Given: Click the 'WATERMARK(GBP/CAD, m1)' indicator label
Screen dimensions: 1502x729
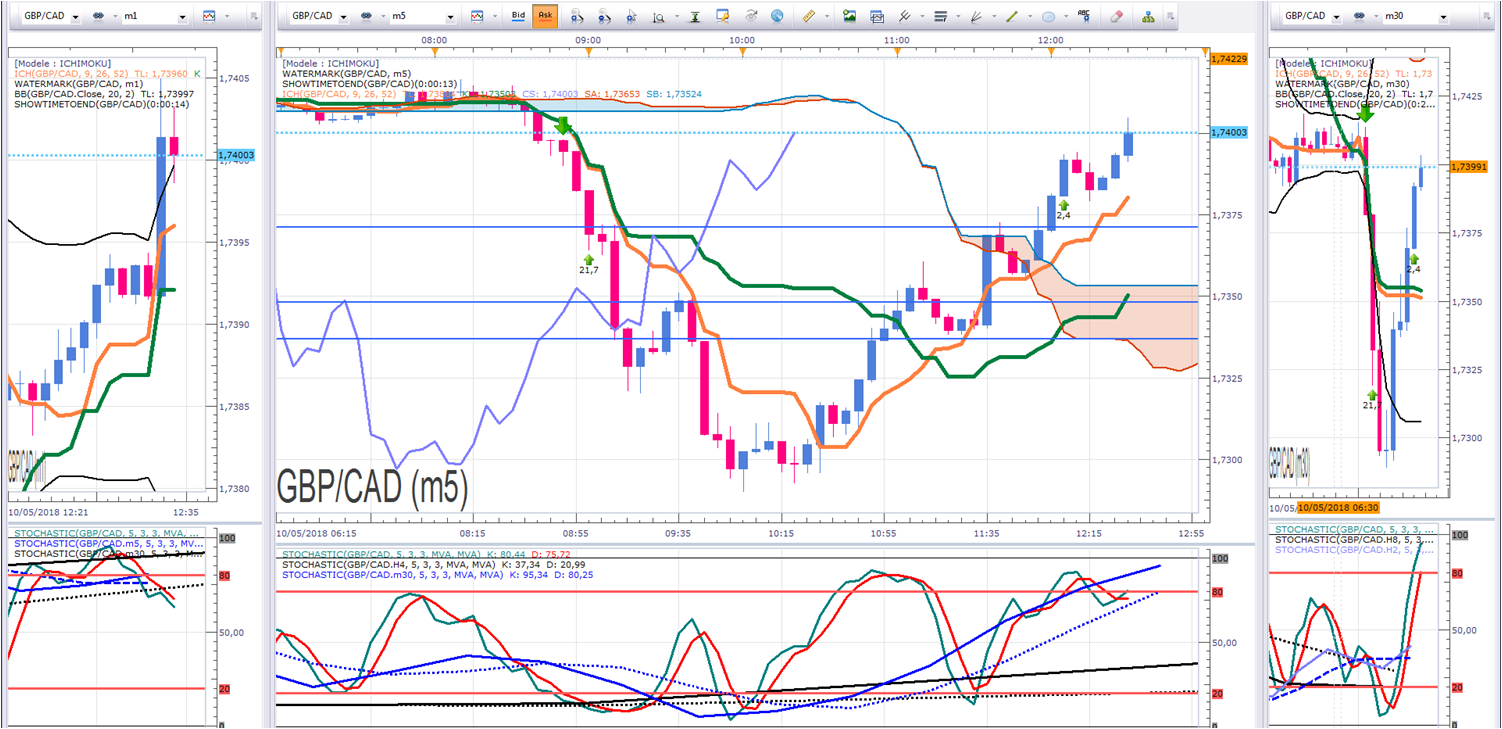Looking at the screenshot, I should click(x=79, y=83).
